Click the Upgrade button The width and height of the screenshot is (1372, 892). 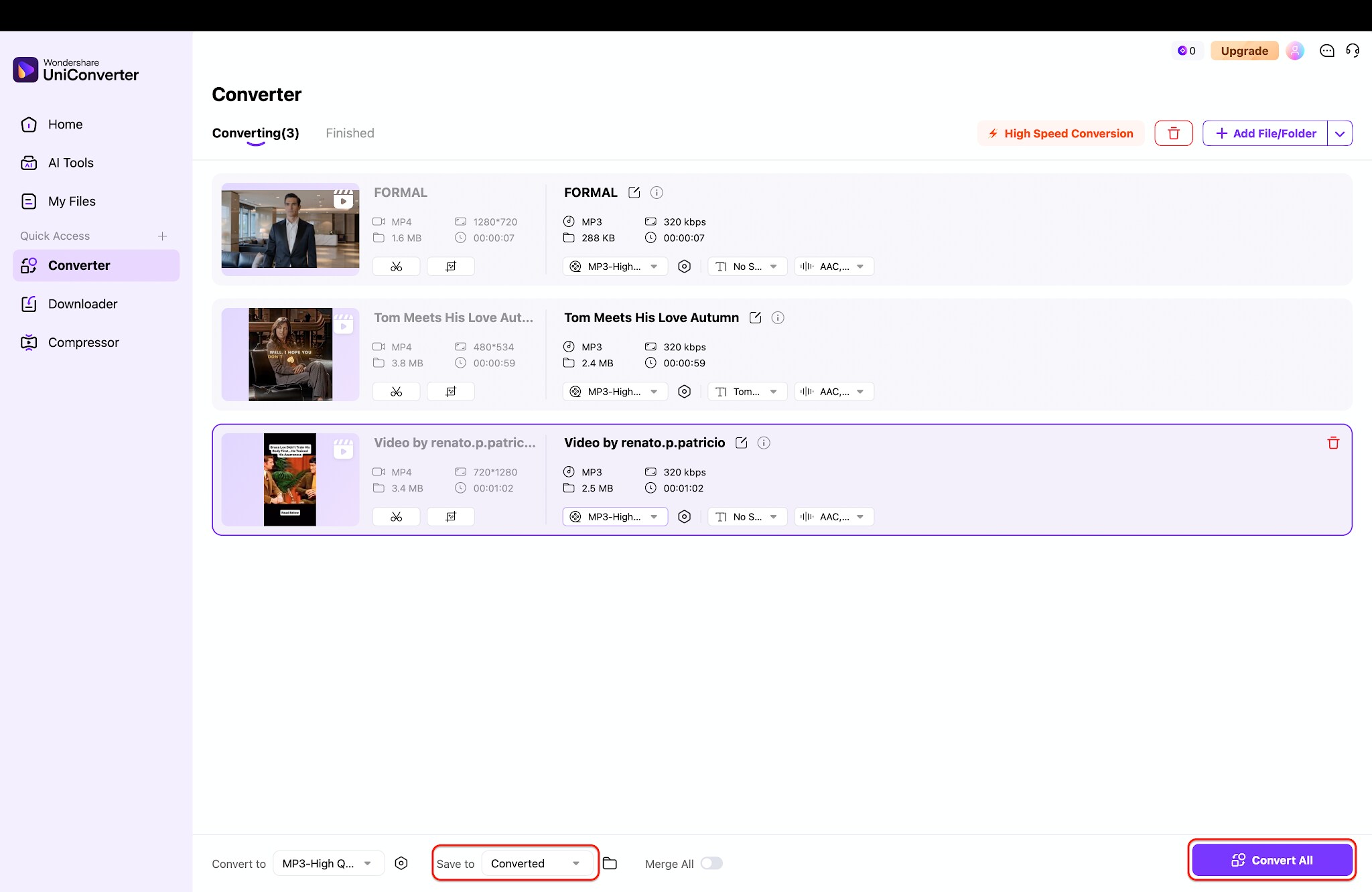1244,51
